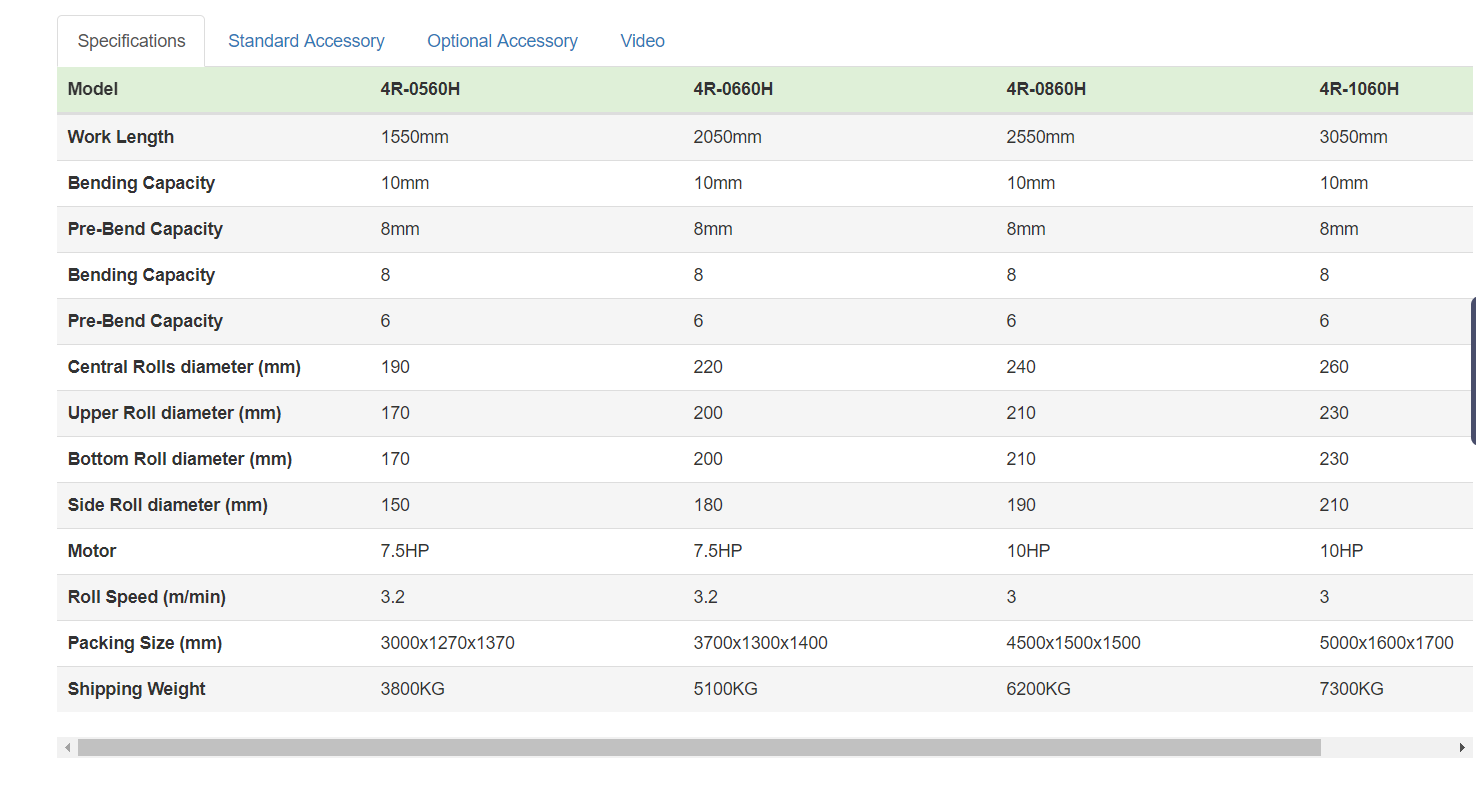Click the empty scrollbar track right of the thumb
The height and width of the screenshot is (799, 1476).
1387,747
